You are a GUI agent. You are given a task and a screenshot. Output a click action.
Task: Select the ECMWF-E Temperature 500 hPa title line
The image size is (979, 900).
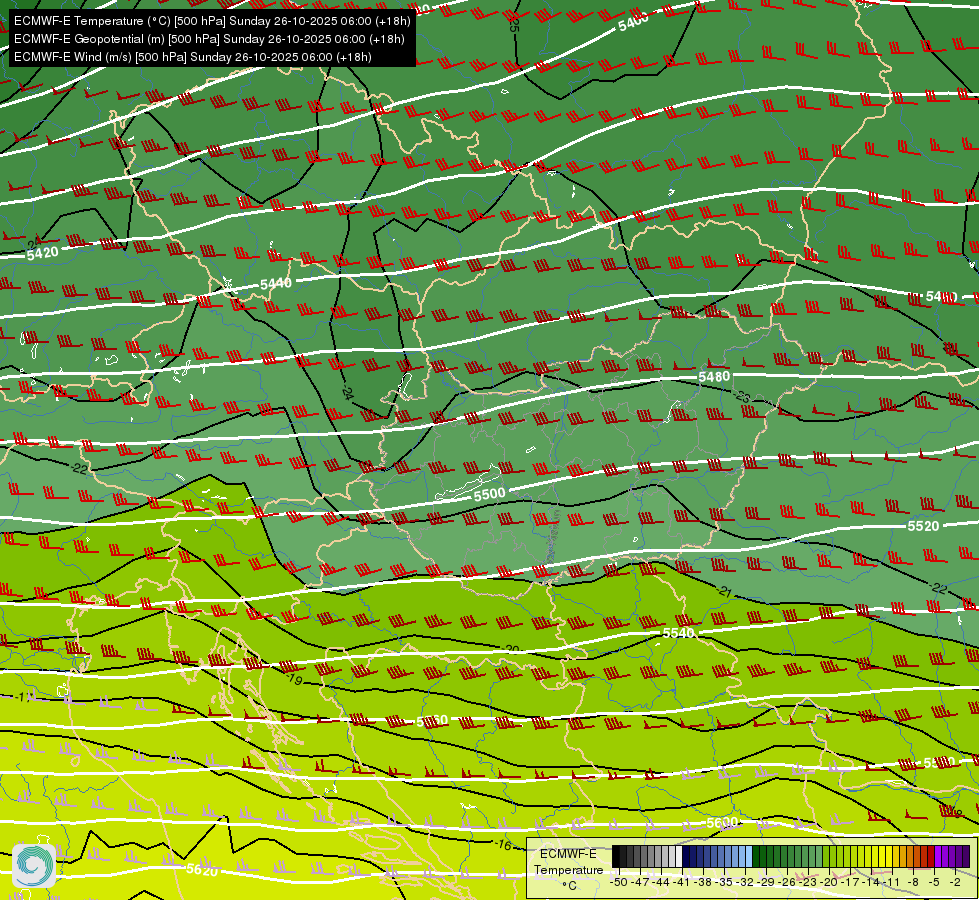pos(212,21)
